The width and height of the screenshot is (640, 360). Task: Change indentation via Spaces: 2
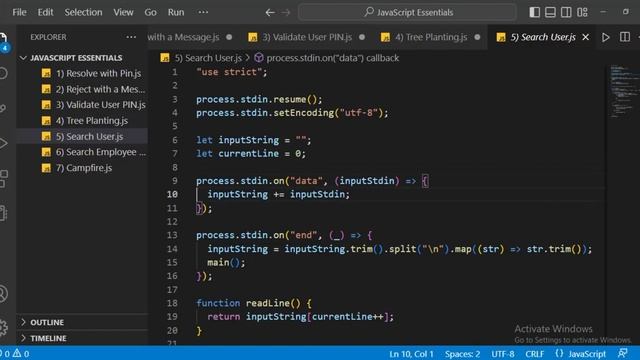pos(462,353)
